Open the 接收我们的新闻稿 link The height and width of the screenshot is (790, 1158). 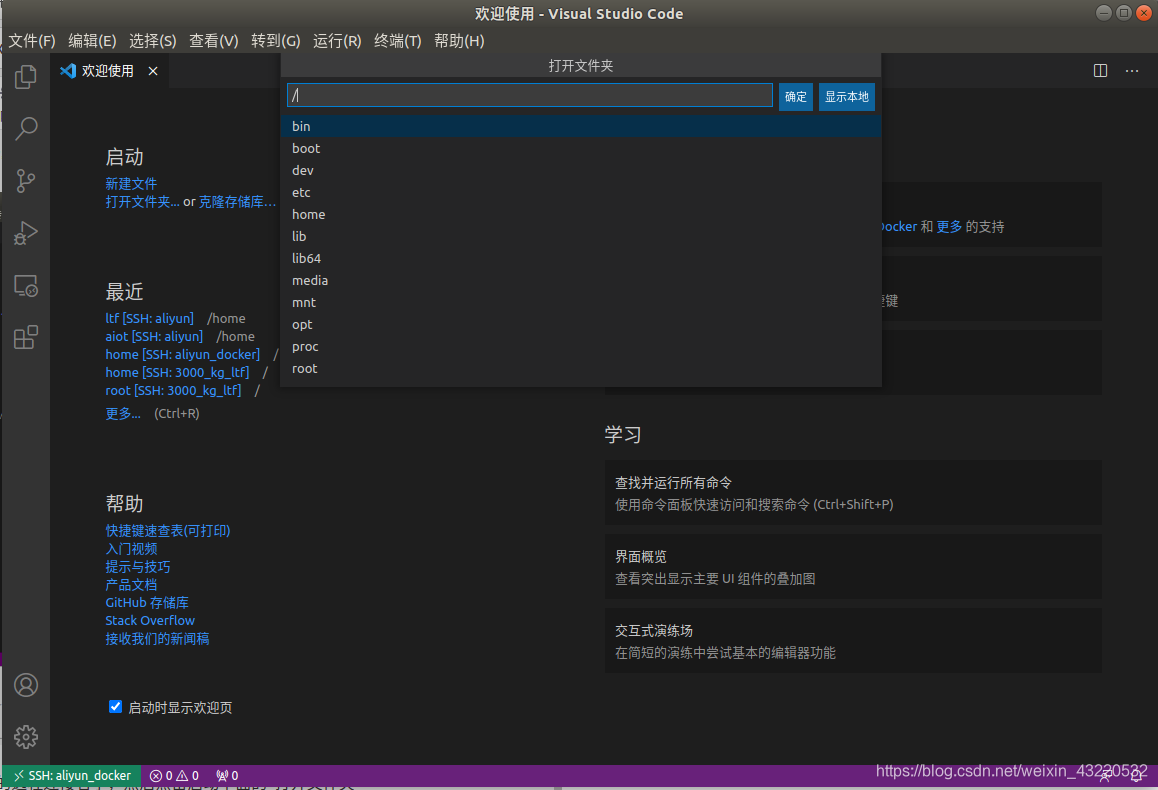coord(157,639)
